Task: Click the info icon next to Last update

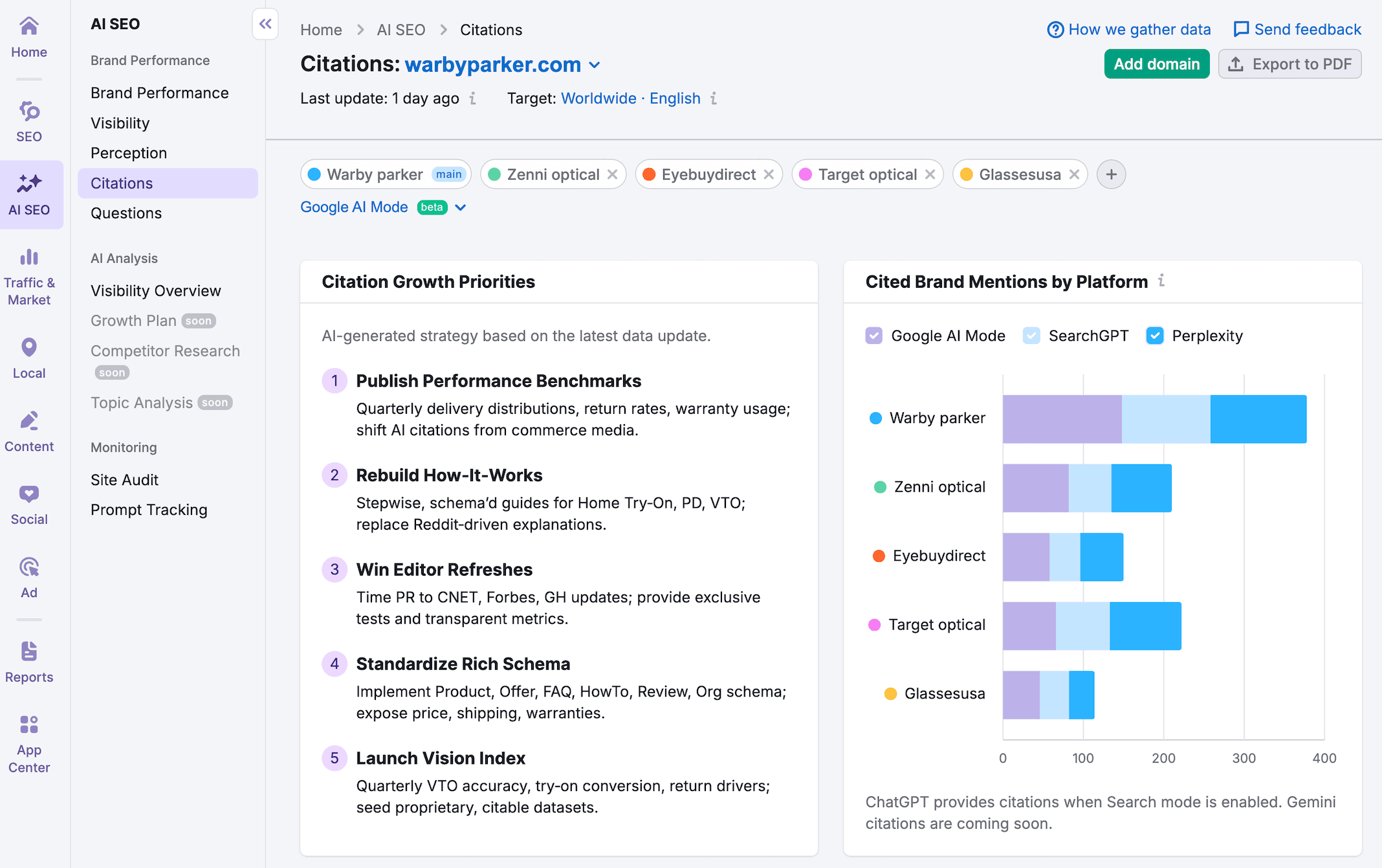Action: click(x=473, y=98)
